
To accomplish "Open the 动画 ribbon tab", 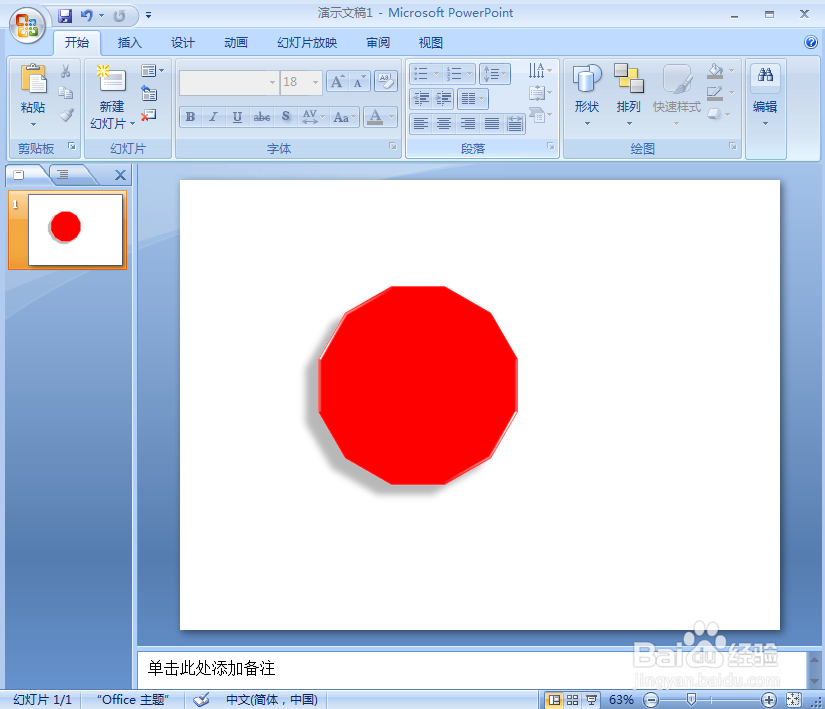I will click(236, 43).
